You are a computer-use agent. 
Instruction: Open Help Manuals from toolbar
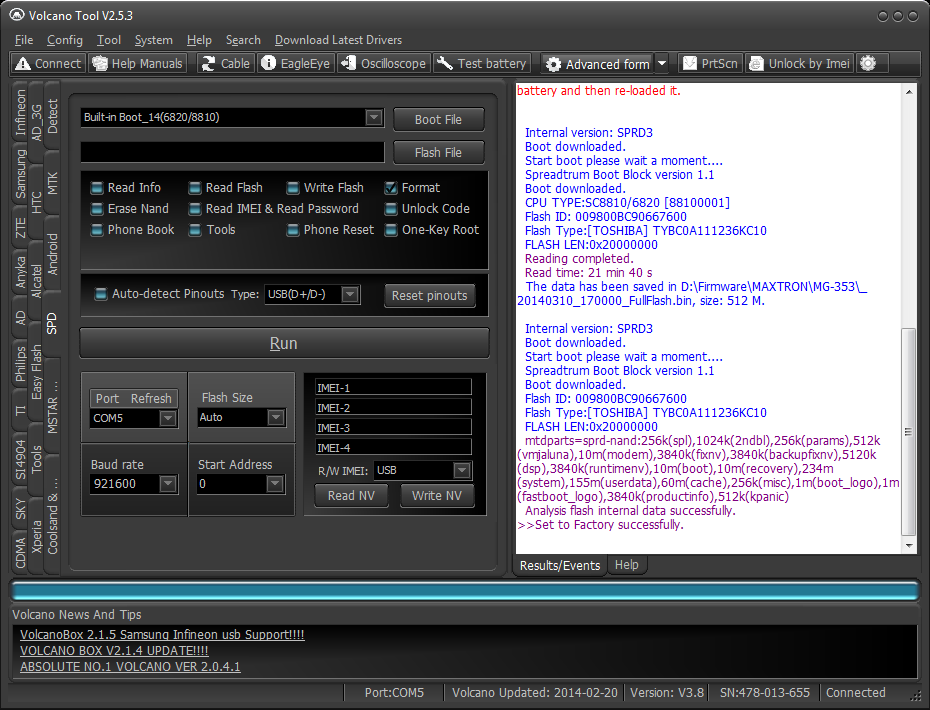click(138, 63)
